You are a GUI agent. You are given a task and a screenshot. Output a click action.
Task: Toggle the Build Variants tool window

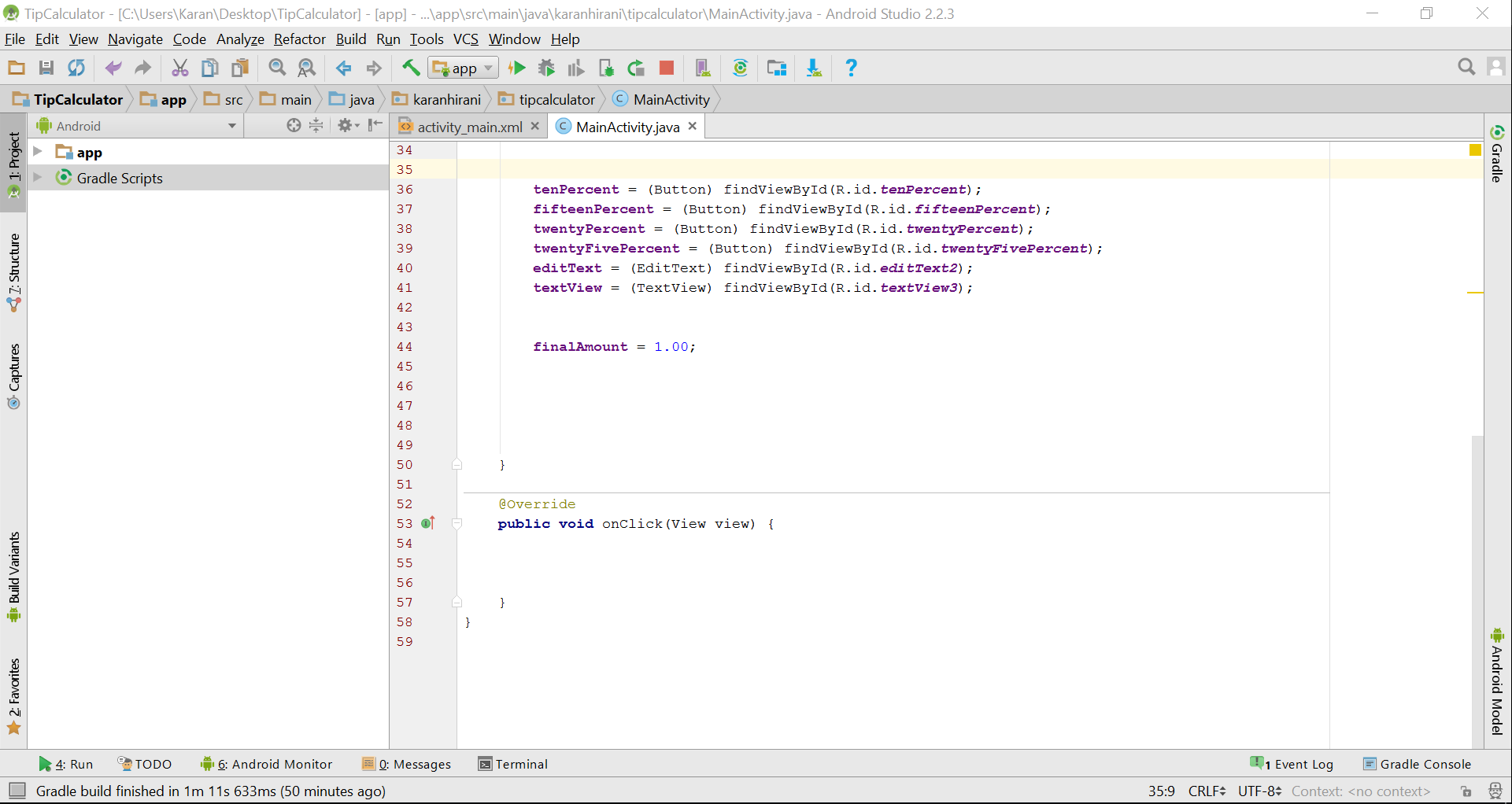tap(13, 577)
